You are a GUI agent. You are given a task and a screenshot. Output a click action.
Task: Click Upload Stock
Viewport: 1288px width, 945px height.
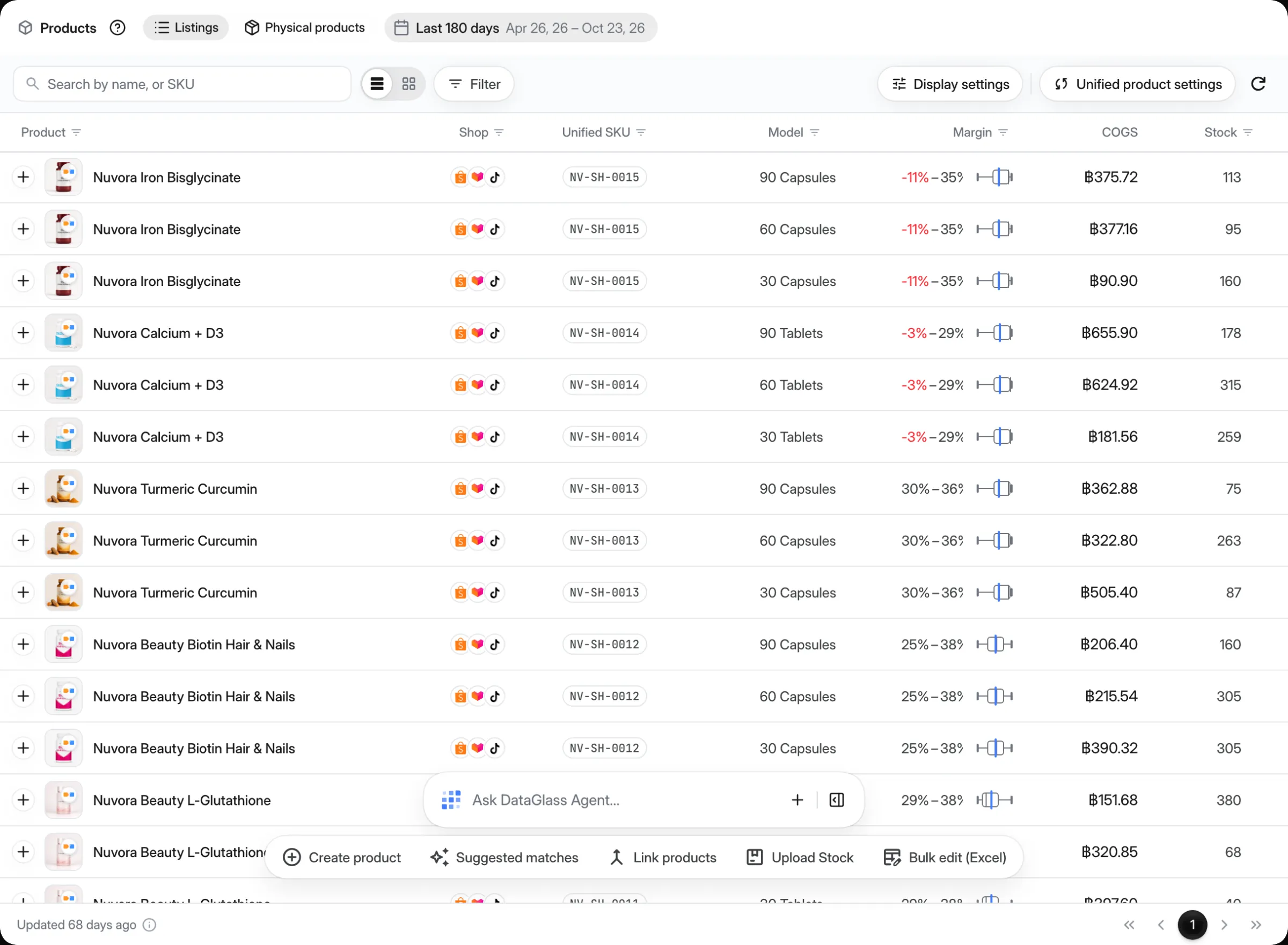click(800, 858)
